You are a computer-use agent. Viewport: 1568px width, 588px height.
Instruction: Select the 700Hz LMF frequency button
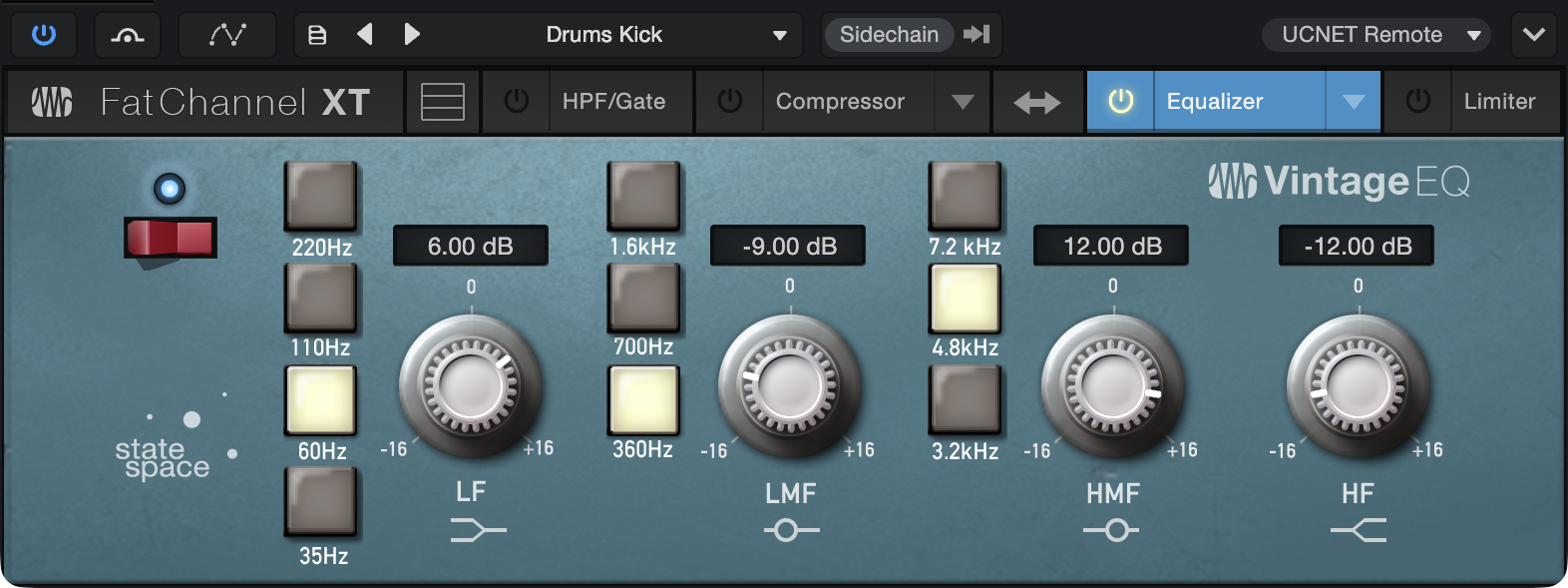[644, 296]
